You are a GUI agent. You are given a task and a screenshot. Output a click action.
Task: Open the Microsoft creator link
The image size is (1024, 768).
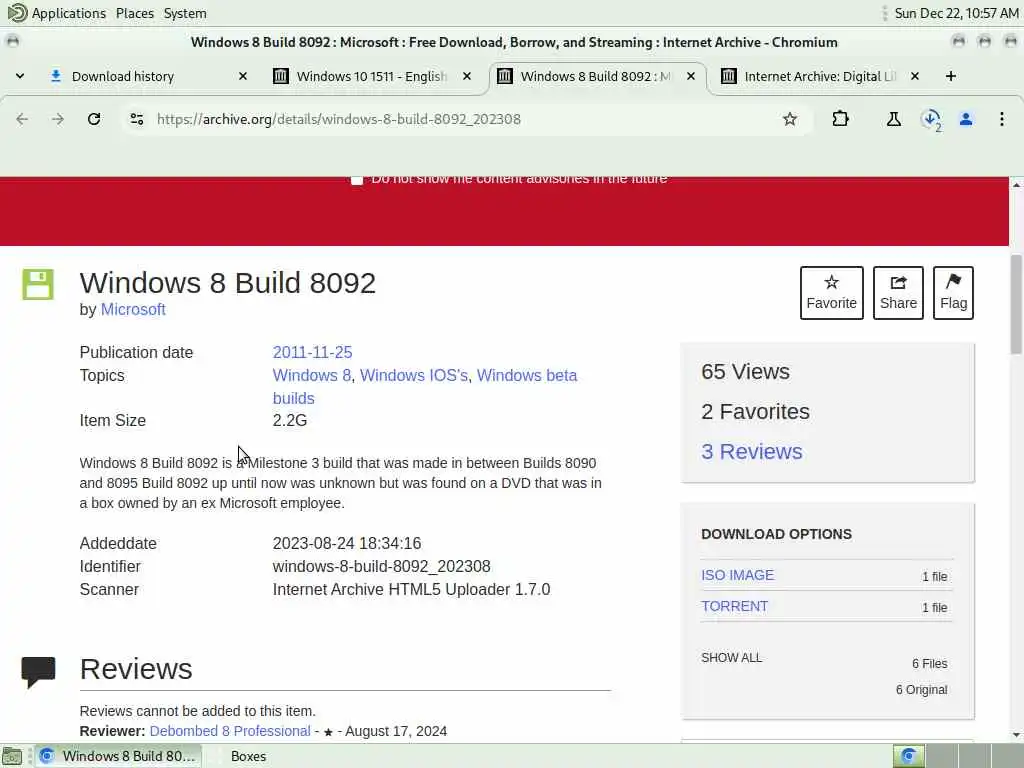[133, 310]
